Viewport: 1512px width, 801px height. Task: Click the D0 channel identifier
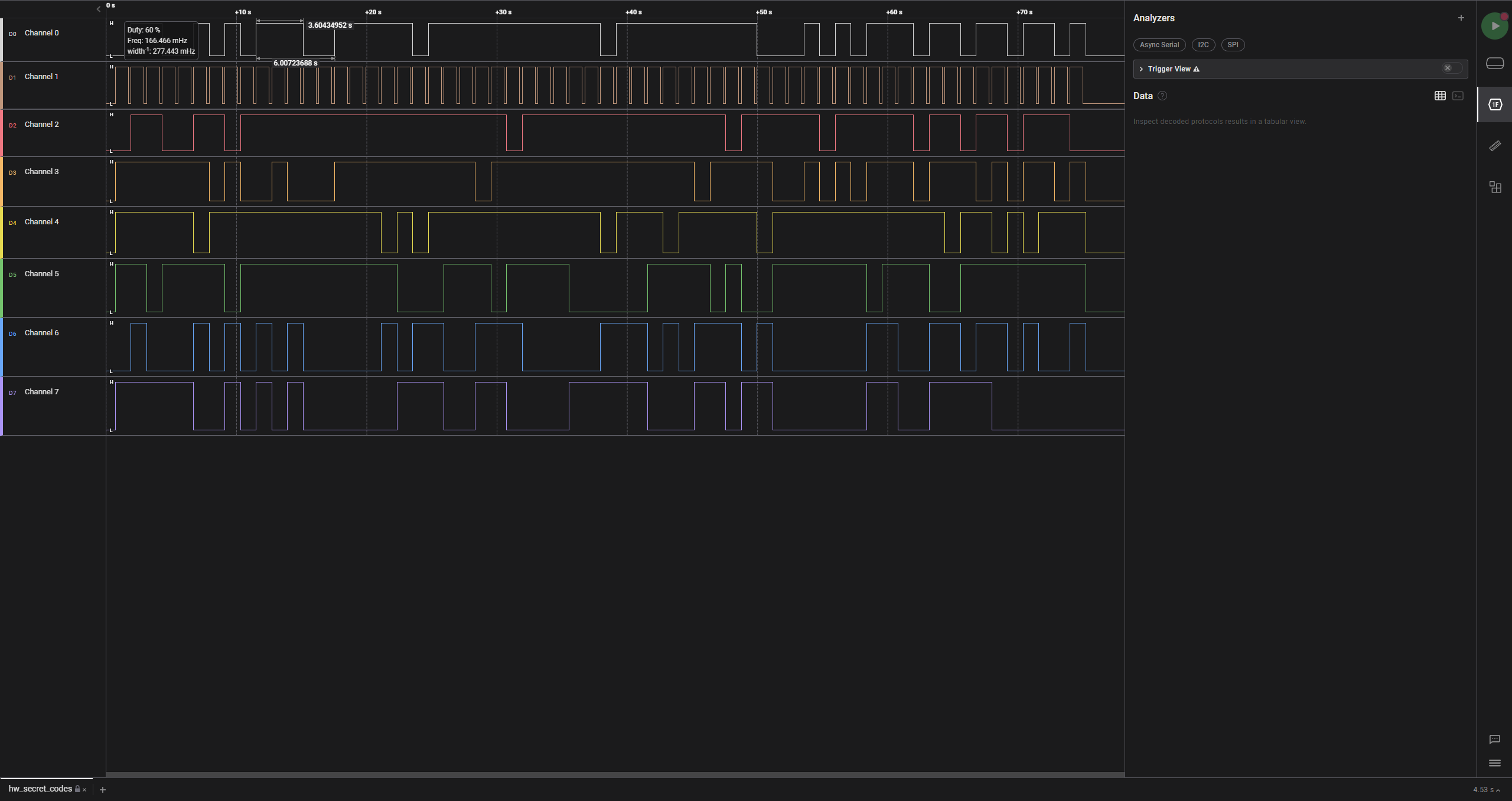(x=12, y=34)
